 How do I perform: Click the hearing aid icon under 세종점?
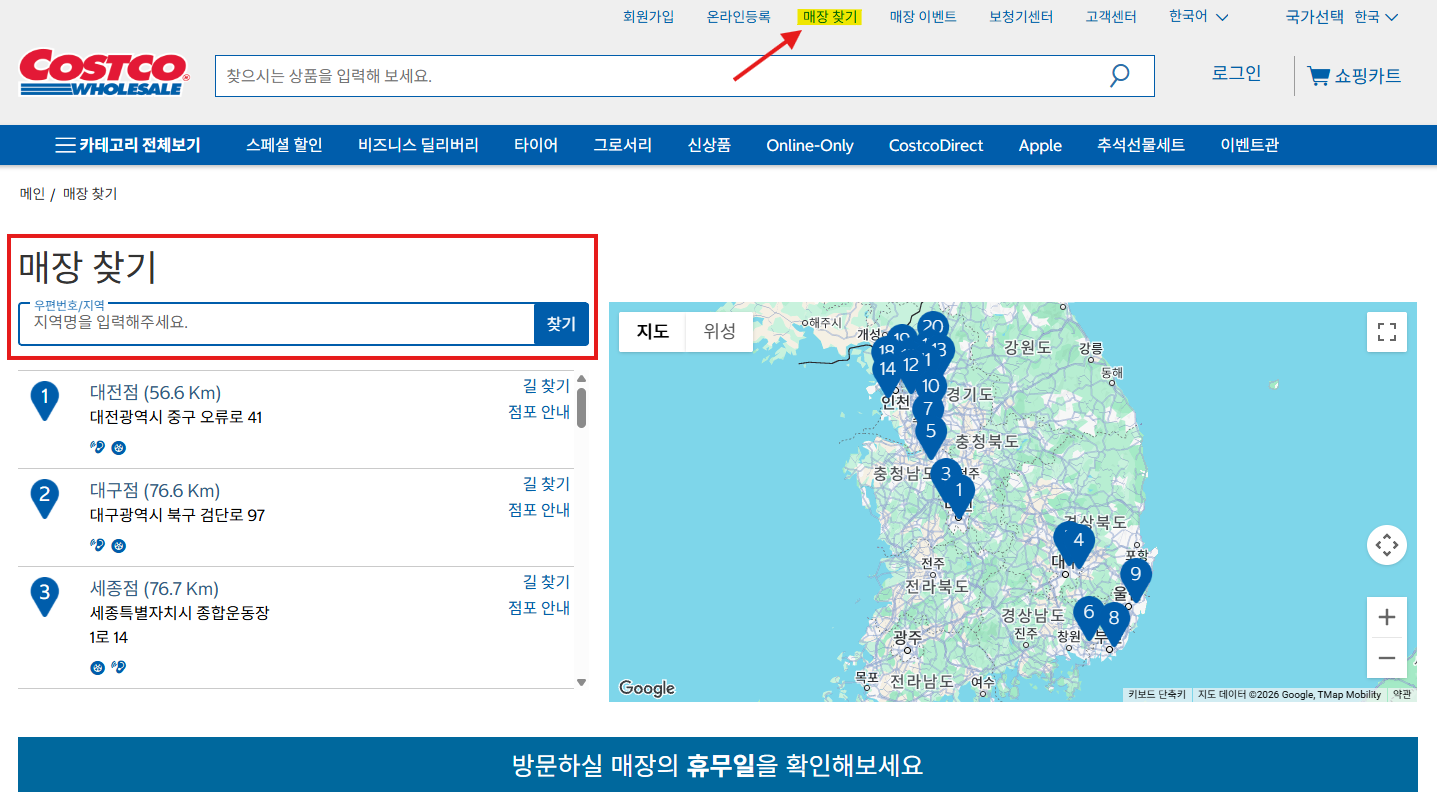pos(118,667)
